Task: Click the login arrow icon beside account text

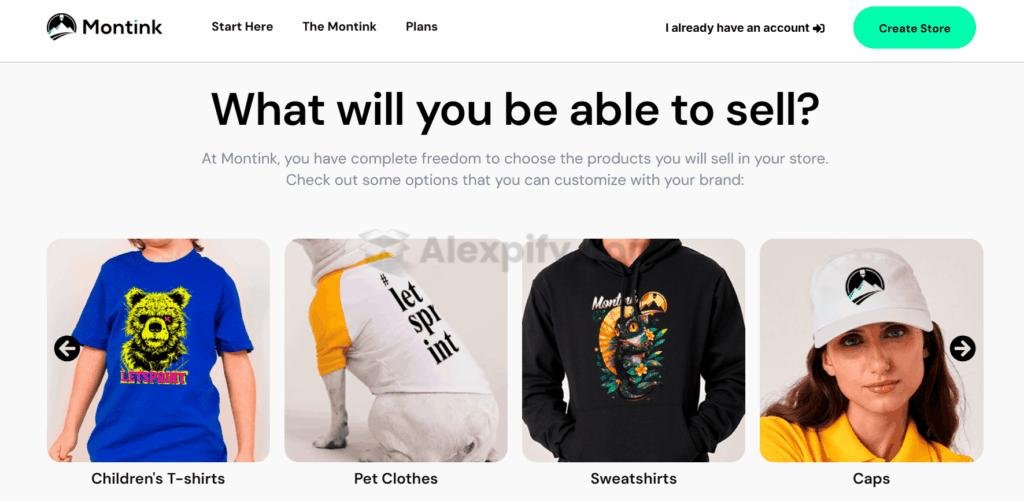Action: coord(819,28)
